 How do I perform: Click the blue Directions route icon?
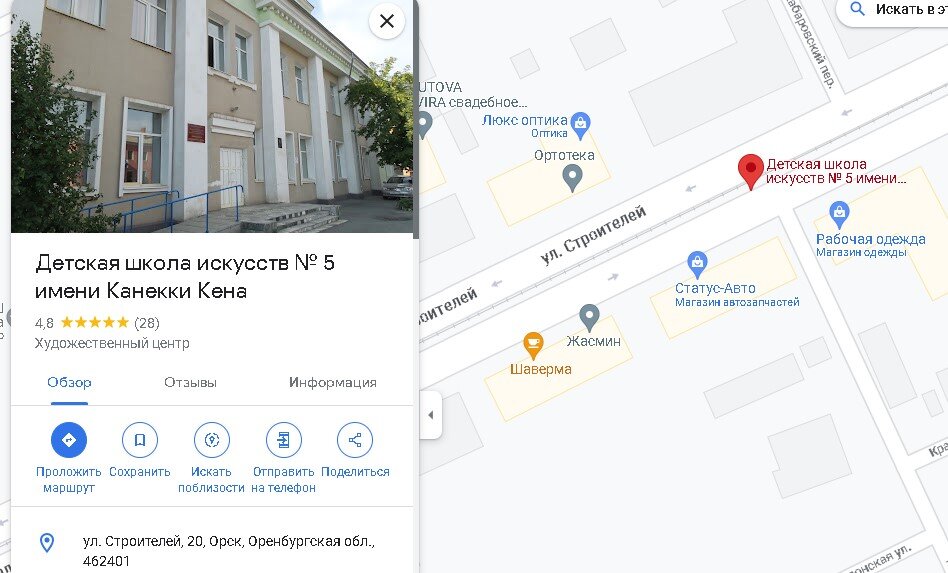click(69, 439)
